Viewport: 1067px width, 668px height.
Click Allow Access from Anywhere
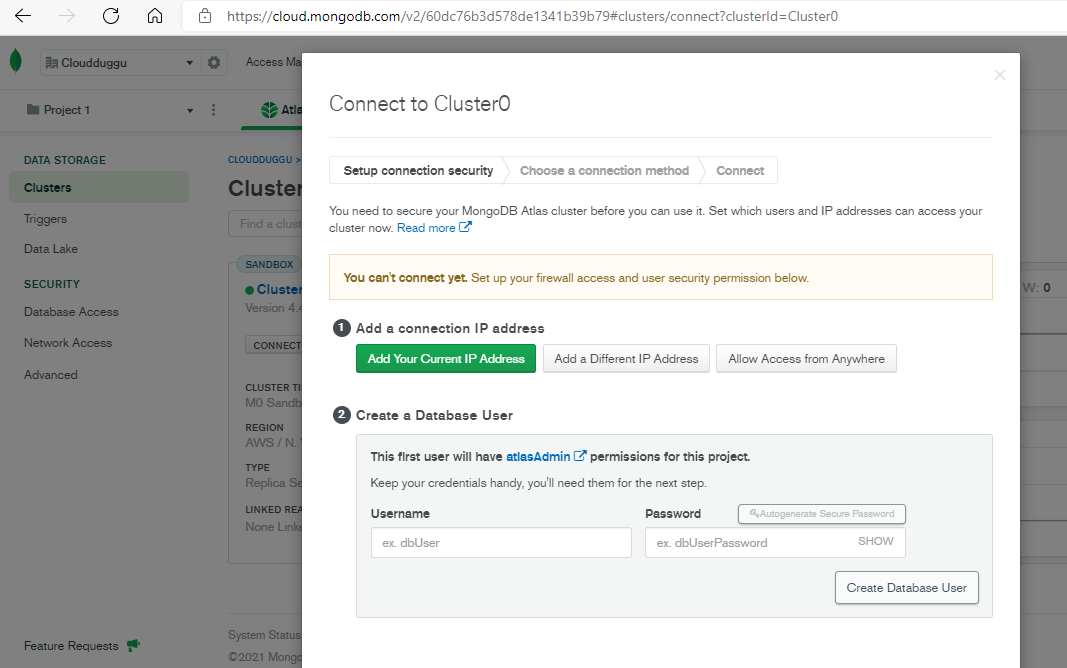[x=806, y=358]
